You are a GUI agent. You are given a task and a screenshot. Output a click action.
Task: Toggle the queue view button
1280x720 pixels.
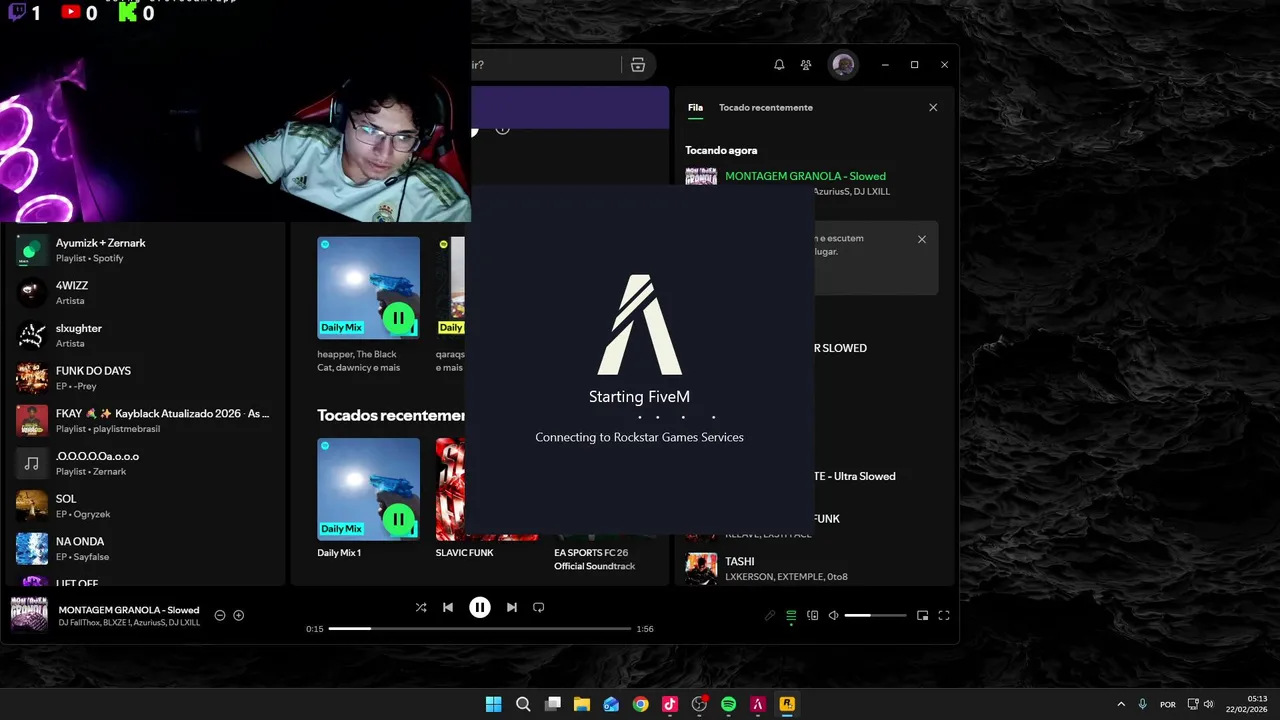pyautogui.click(x=791, y=615)
